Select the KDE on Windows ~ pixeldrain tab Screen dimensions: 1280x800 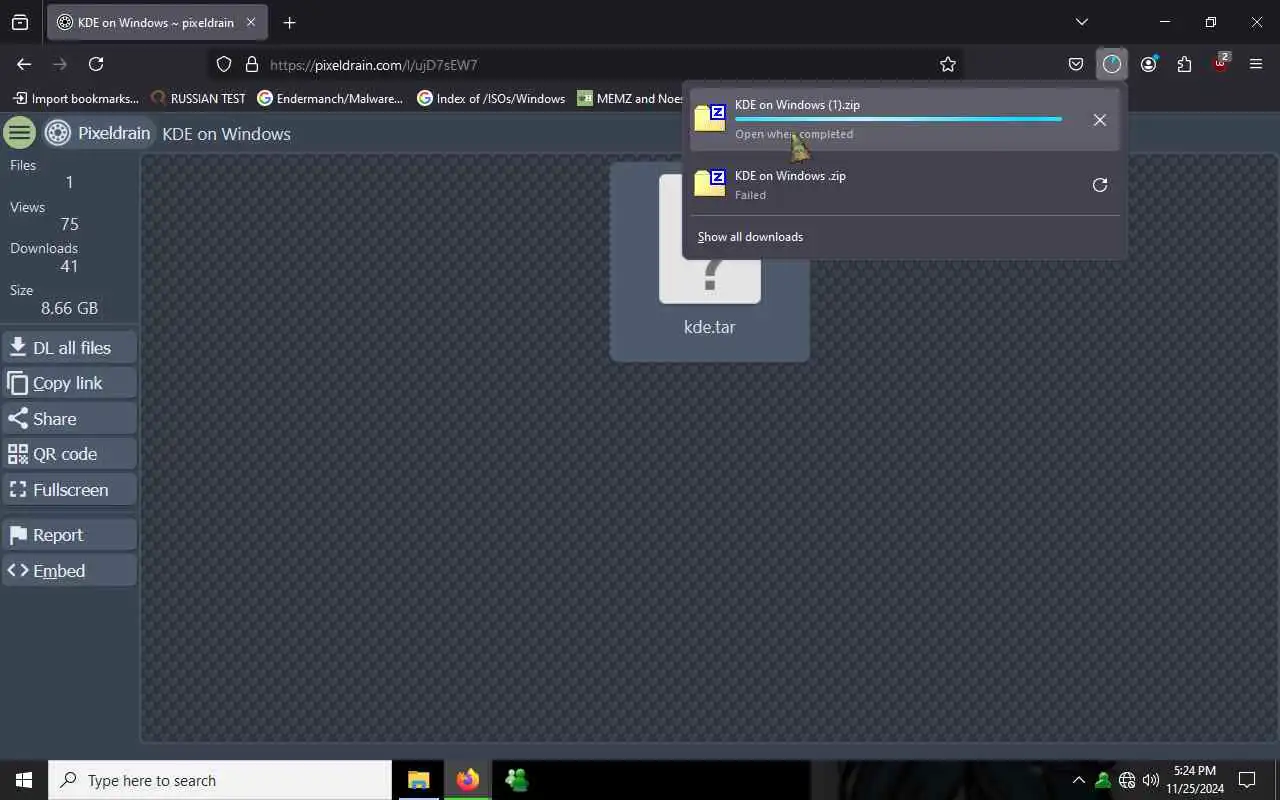point(158,22)
